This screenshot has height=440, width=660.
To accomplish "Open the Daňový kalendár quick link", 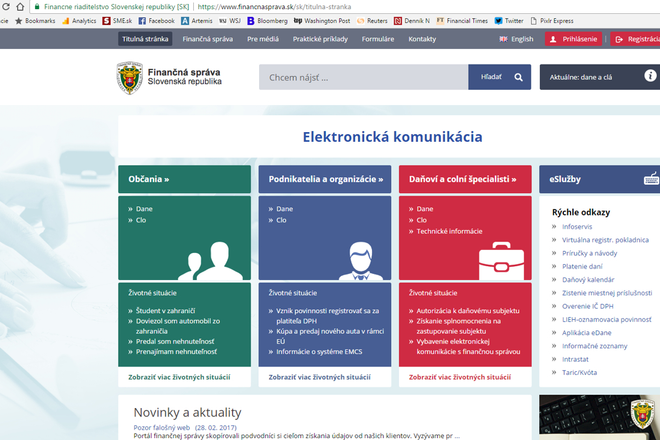I will click(x=588, y=280).
